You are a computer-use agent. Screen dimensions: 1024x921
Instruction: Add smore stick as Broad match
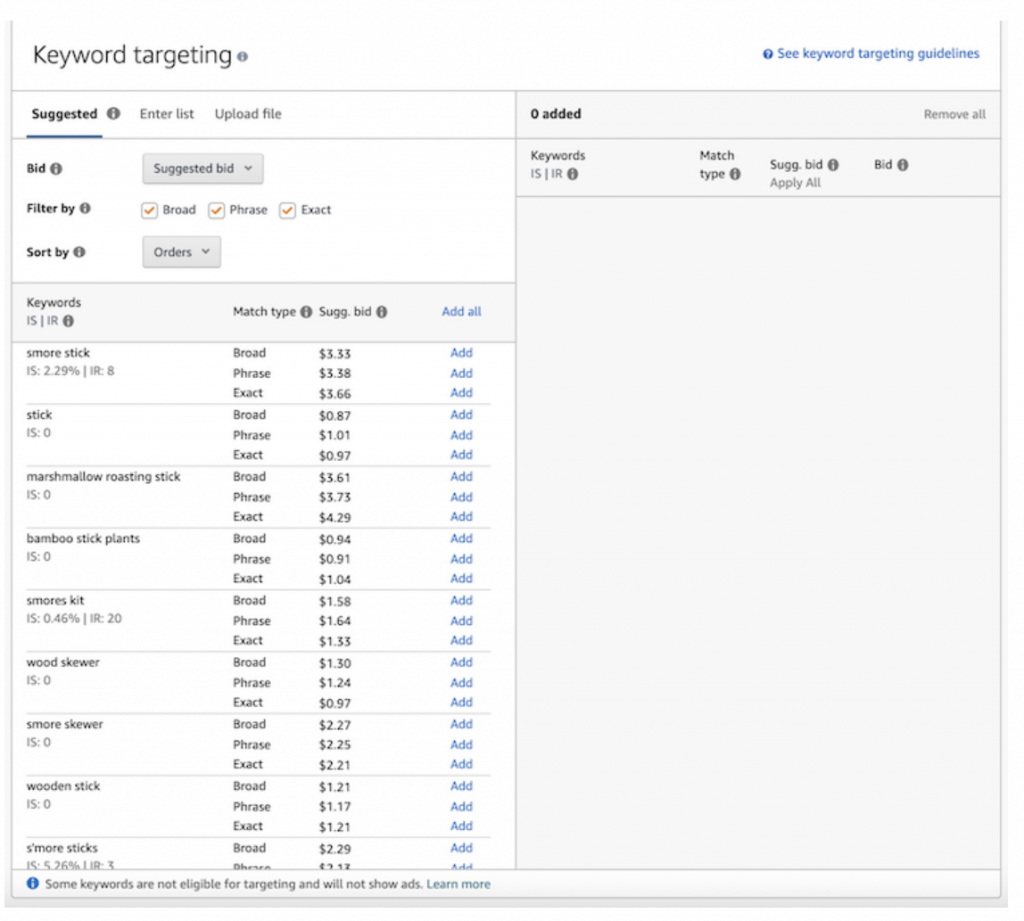coord(461,353)
